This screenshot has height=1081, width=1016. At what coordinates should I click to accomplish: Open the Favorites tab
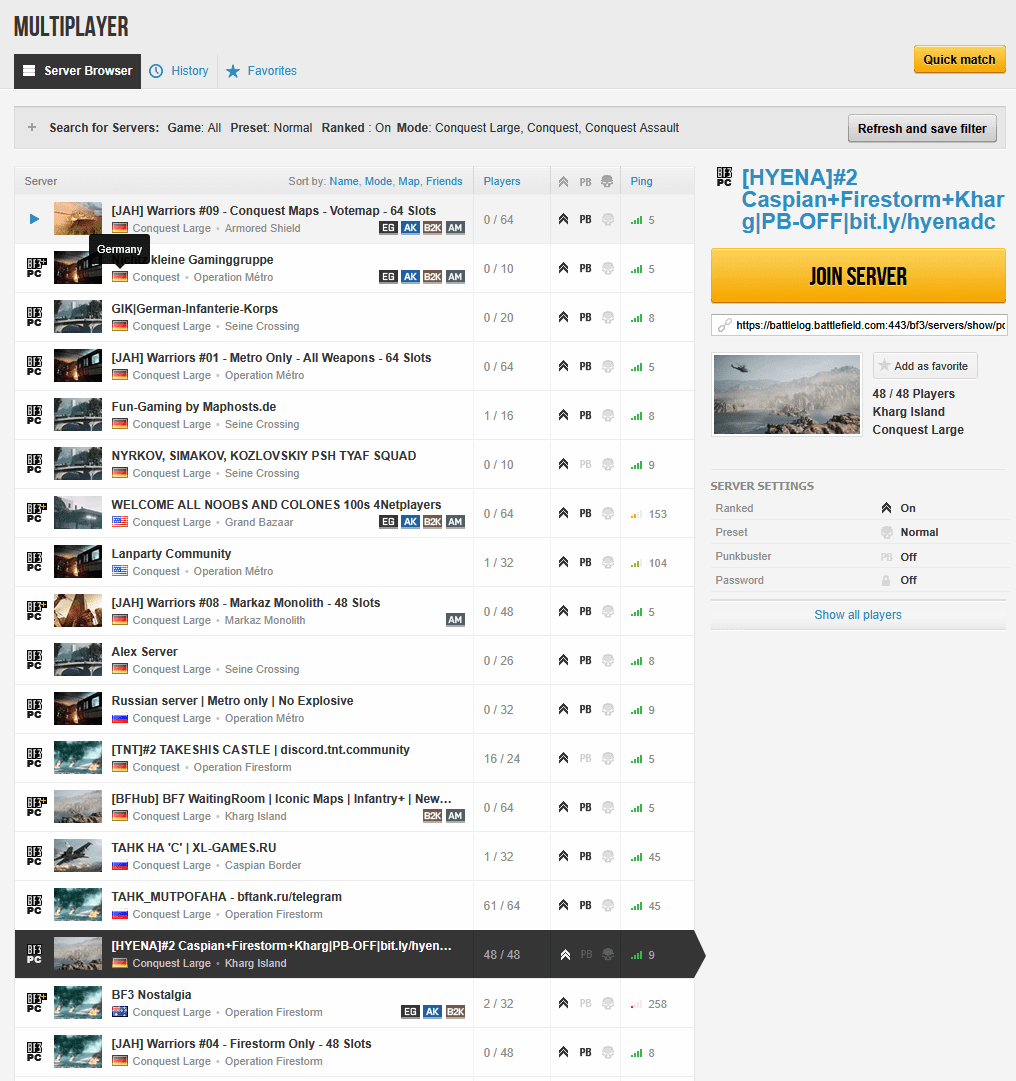[x=261, y=71]
